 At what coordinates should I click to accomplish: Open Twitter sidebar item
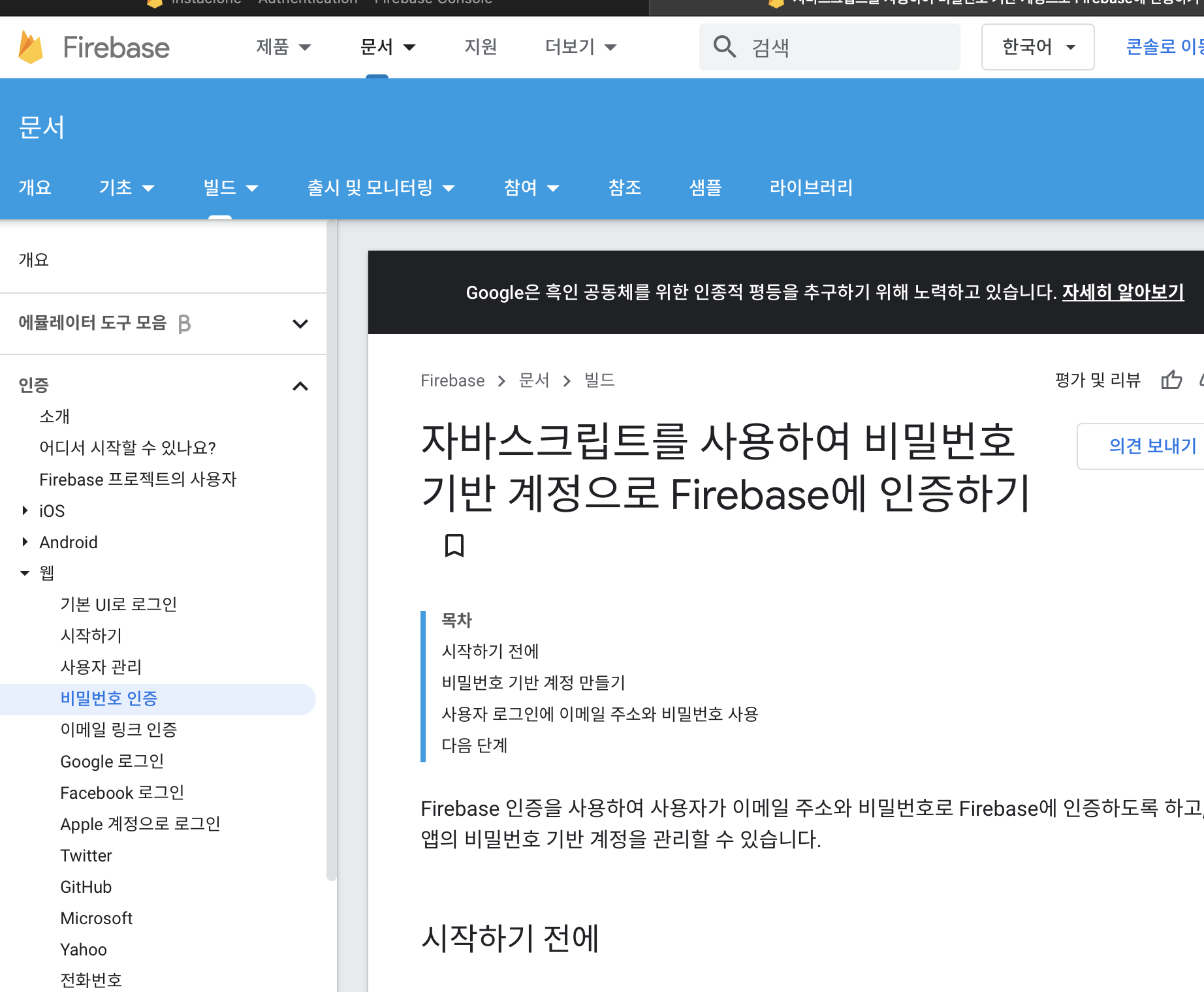tap(86, 855)
